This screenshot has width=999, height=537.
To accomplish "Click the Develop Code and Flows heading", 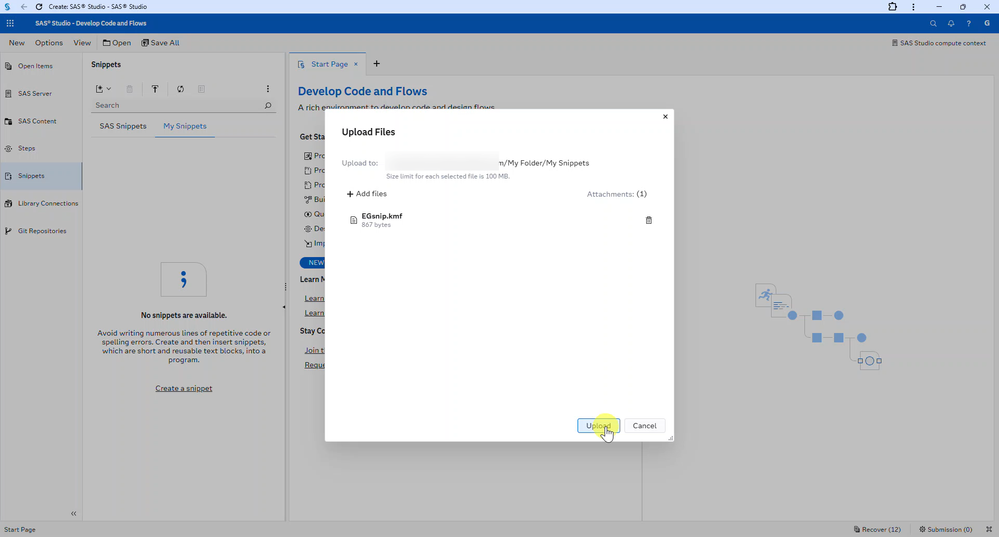I will click(363, 91).
